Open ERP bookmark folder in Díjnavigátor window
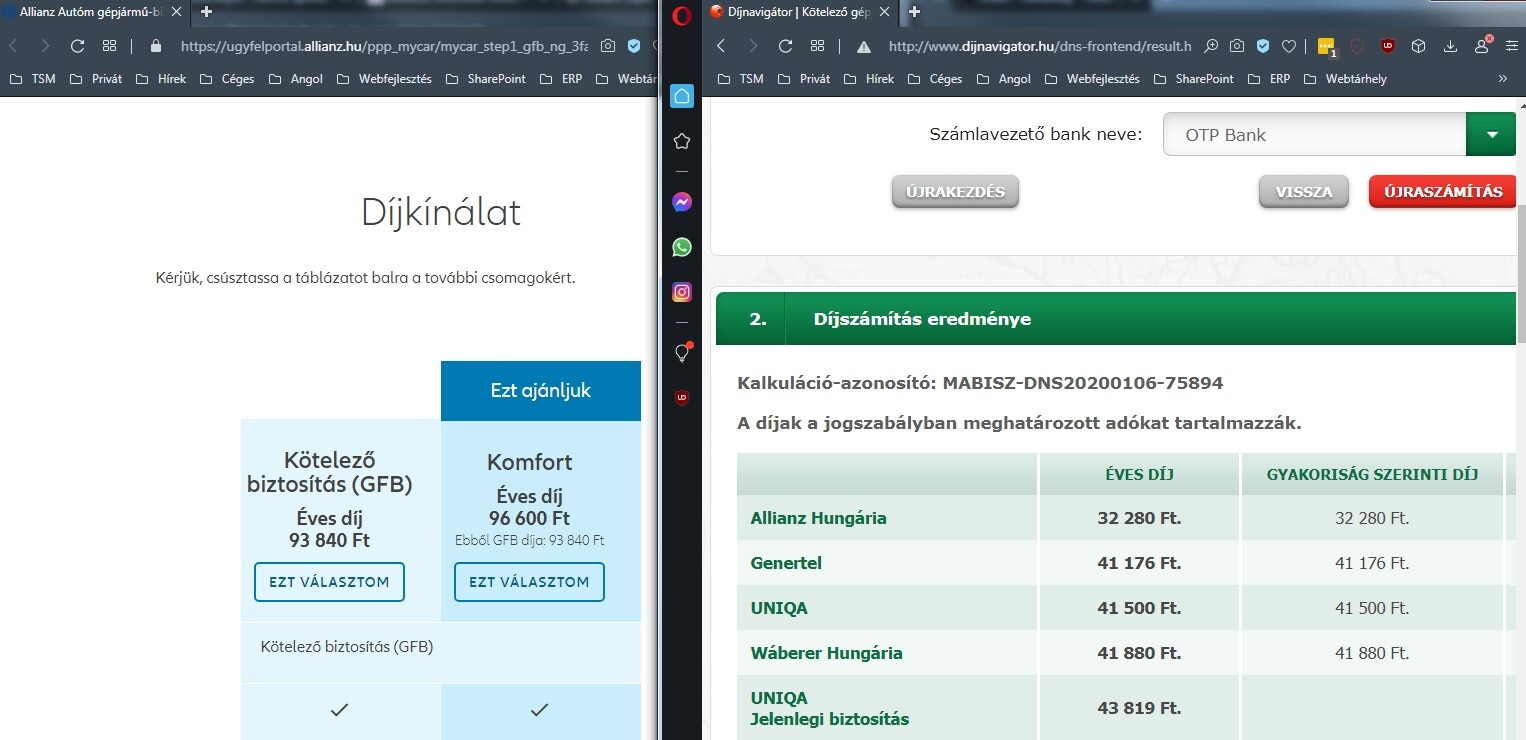The image size is (1526, 740). (1269, 79)
